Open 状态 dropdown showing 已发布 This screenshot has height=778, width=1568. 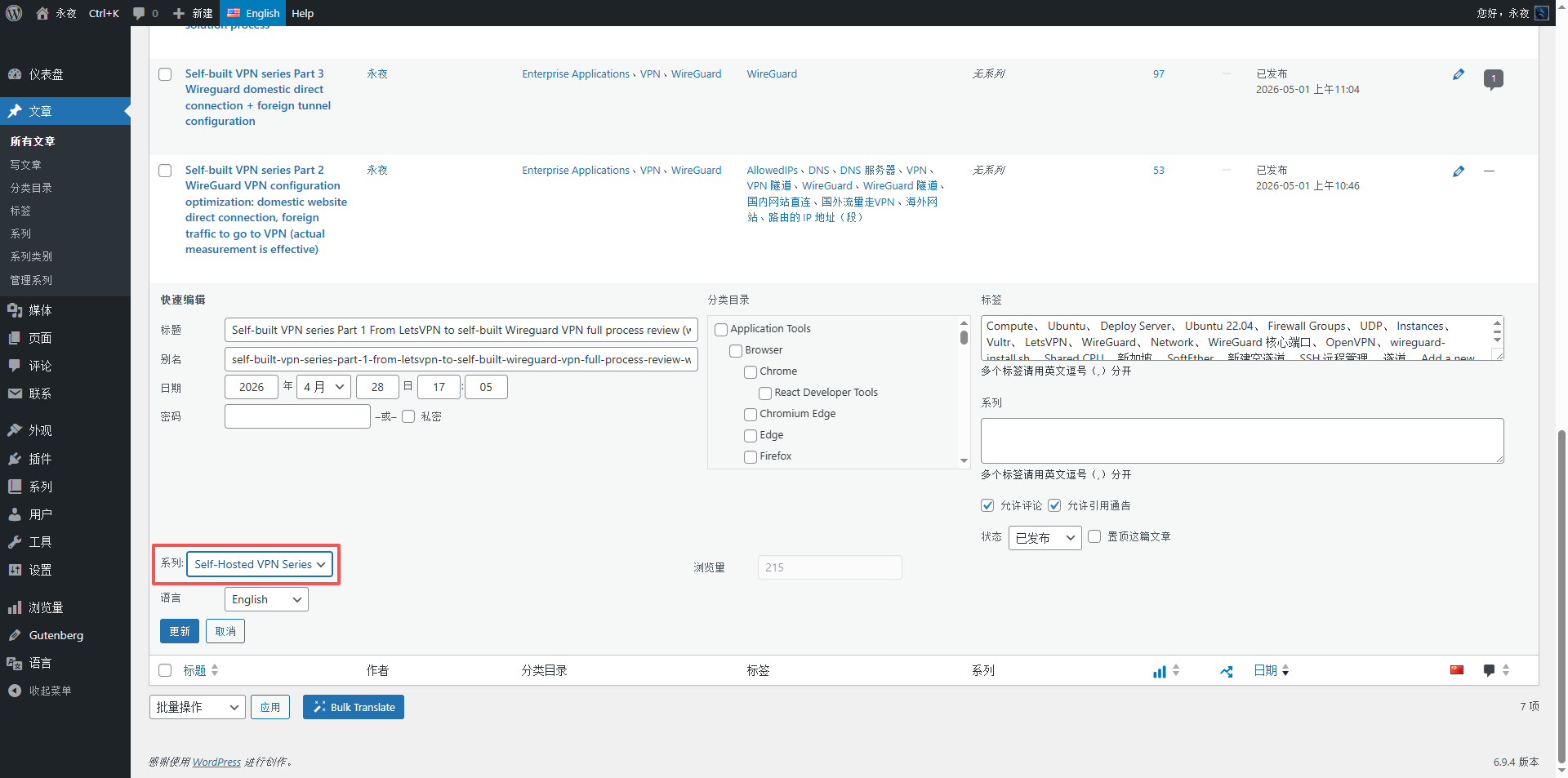(1045, 538)
